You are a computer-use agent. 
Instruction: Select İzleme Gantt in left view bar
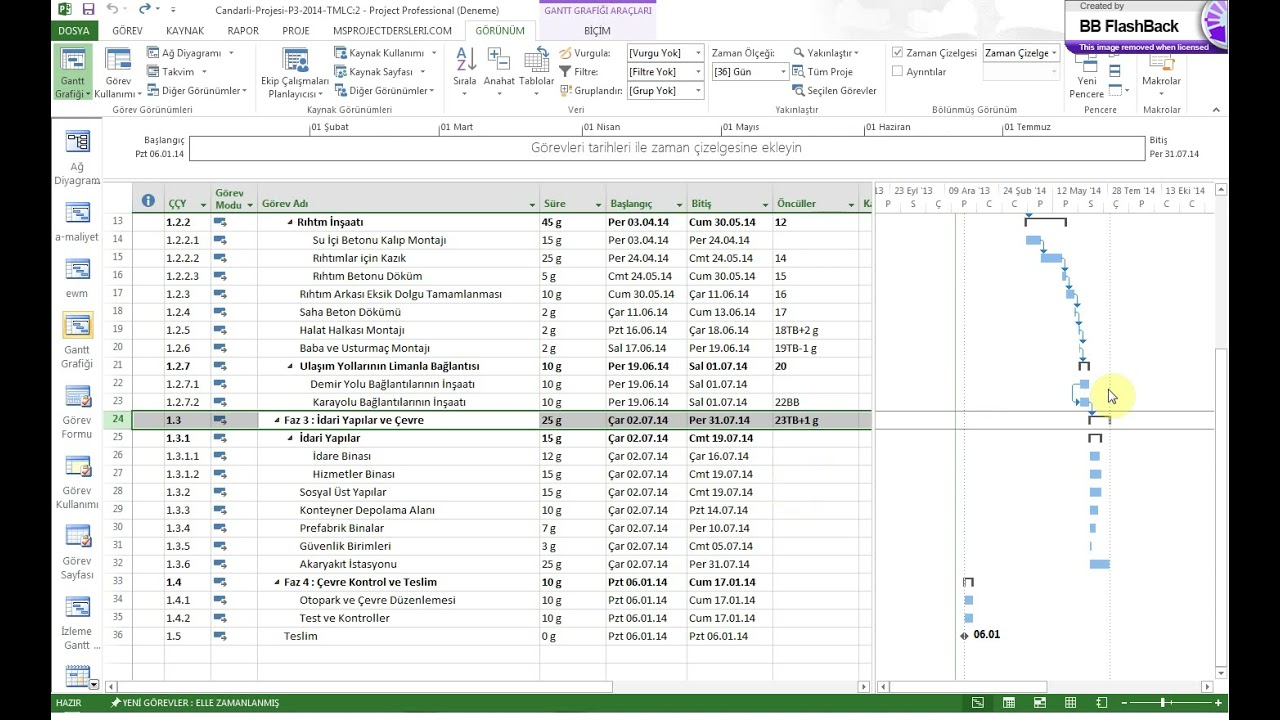click(77, 621)
